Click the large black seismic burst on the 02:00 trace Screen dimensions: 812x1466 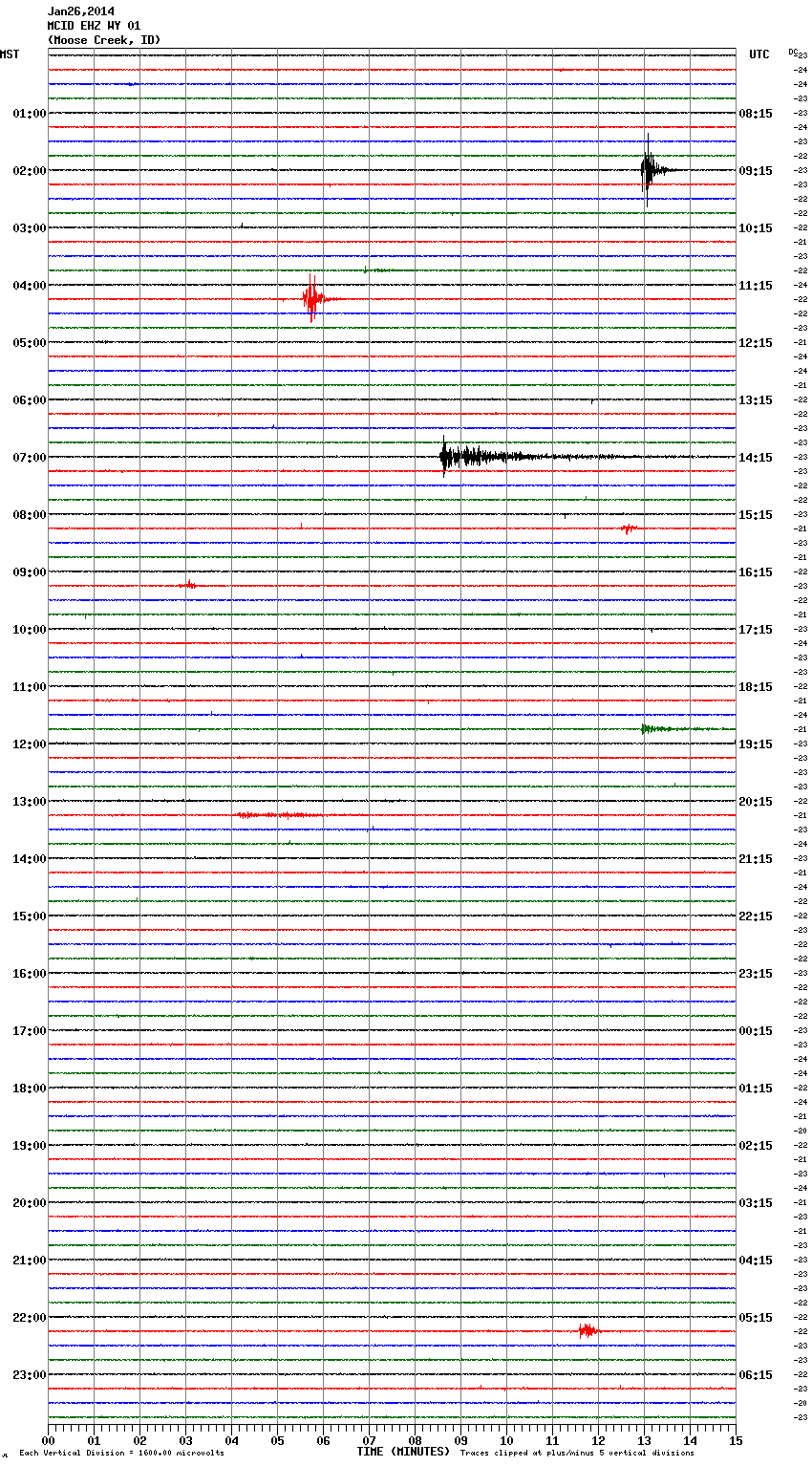650,170
